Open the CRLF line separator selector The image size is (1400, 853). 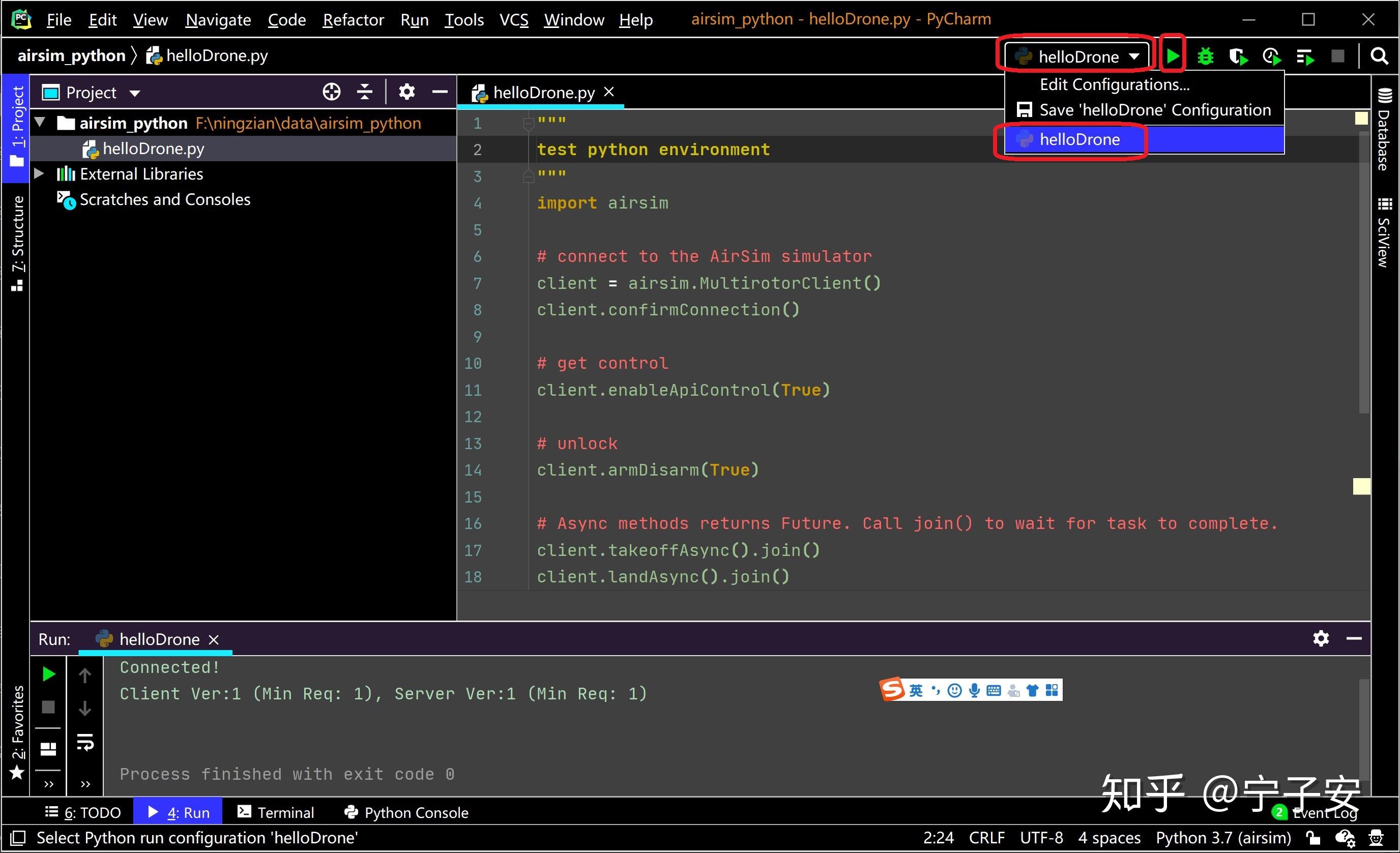(x=986, y=837)
